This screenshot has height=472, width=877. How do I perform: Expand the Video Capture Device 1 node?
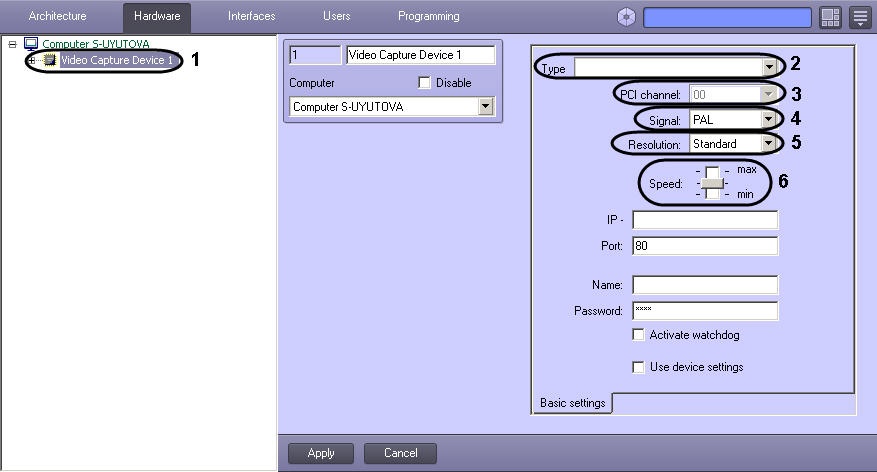[x=32, y=60]
